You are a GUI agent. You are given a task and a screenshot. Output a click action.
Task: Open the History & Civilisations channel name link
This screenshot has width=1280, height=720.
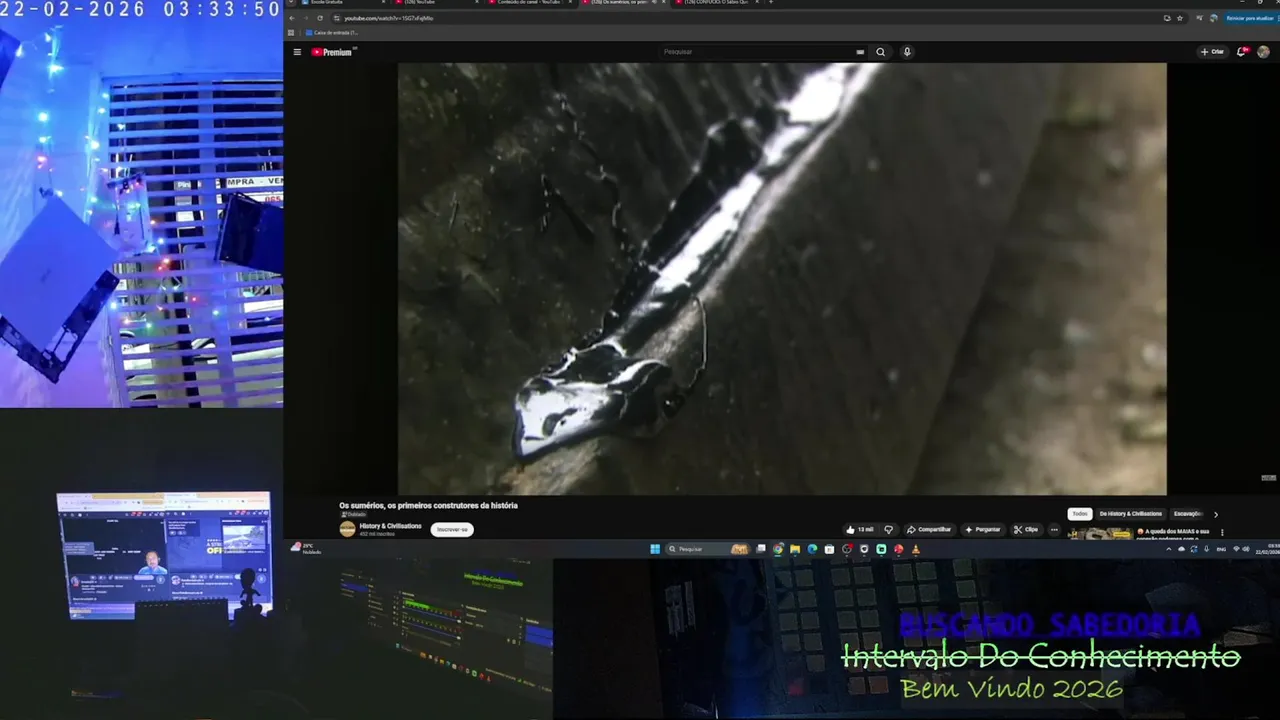390,526
